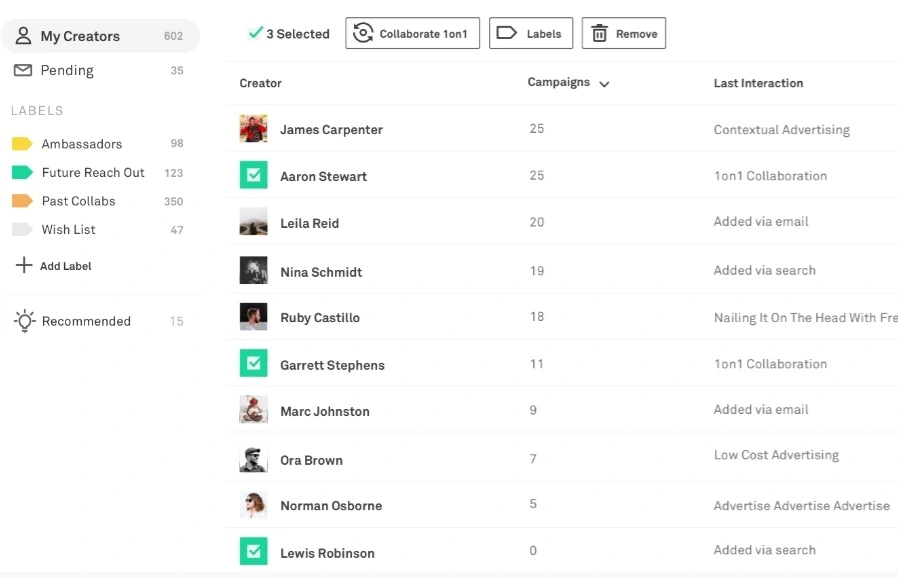
Task: Click the Campaigns column header text
Action: [x=558, y=82]
